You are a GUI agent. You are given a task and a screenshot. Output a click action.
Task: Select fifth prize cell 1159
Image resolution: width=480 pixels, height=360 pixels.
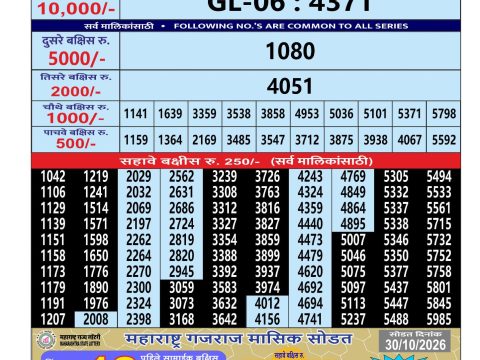136,140
